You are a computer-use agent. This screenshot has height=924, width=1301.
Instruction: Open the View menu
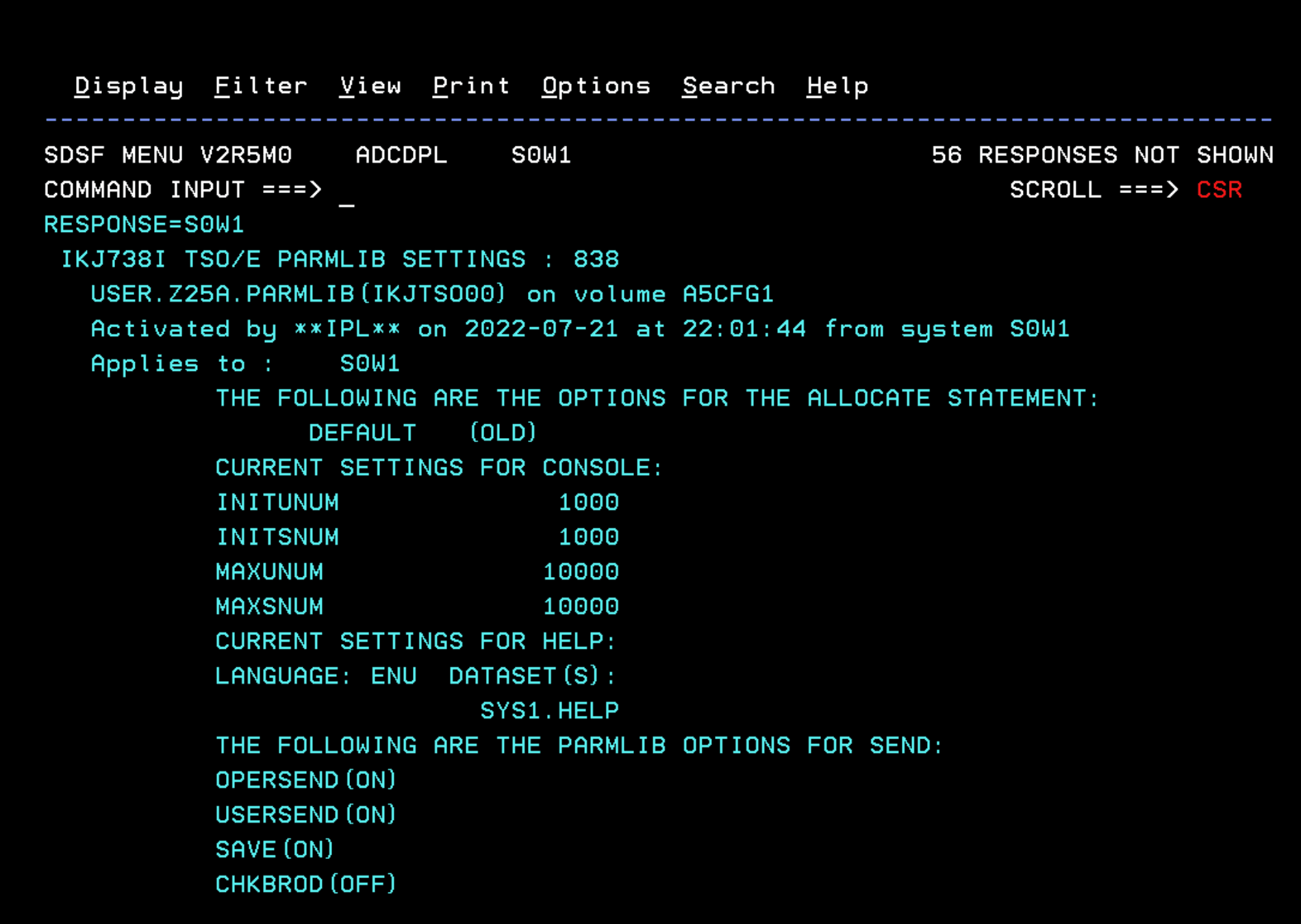click(x=370, y=85)
